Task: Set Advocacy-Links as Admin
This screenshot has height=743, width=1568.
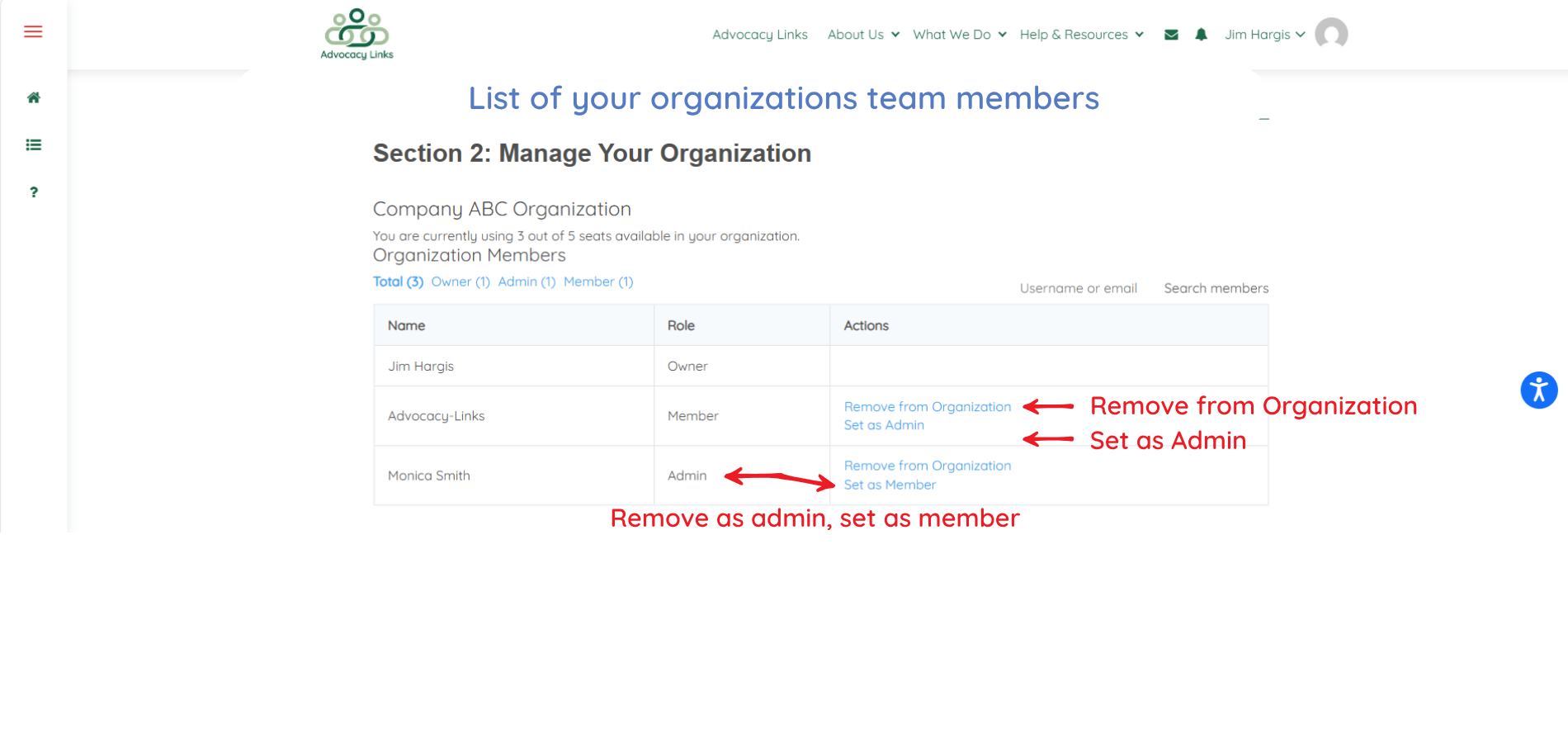Action: 884,425
